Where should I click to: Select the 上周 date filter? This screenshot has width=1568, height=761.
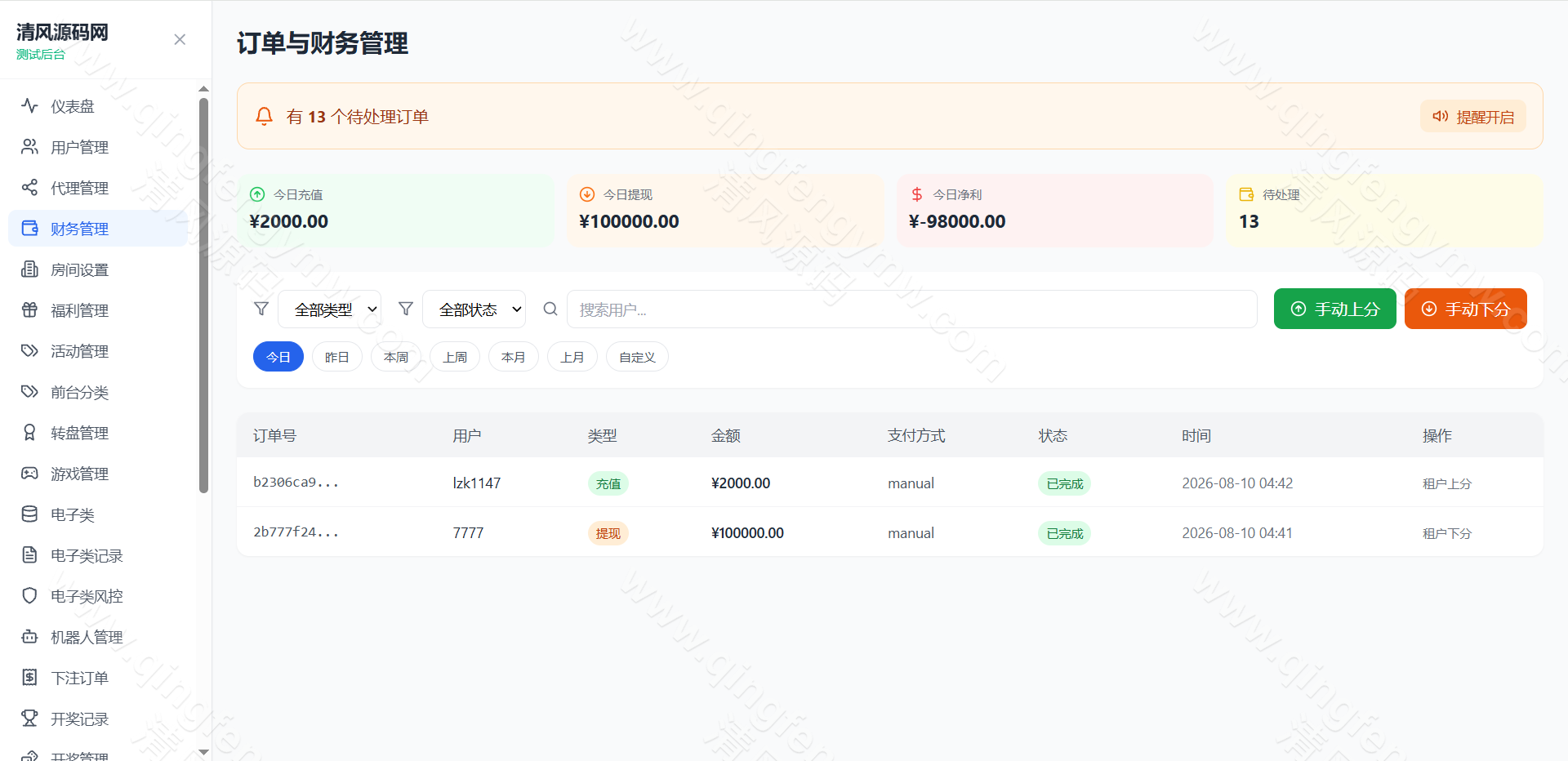455,357
